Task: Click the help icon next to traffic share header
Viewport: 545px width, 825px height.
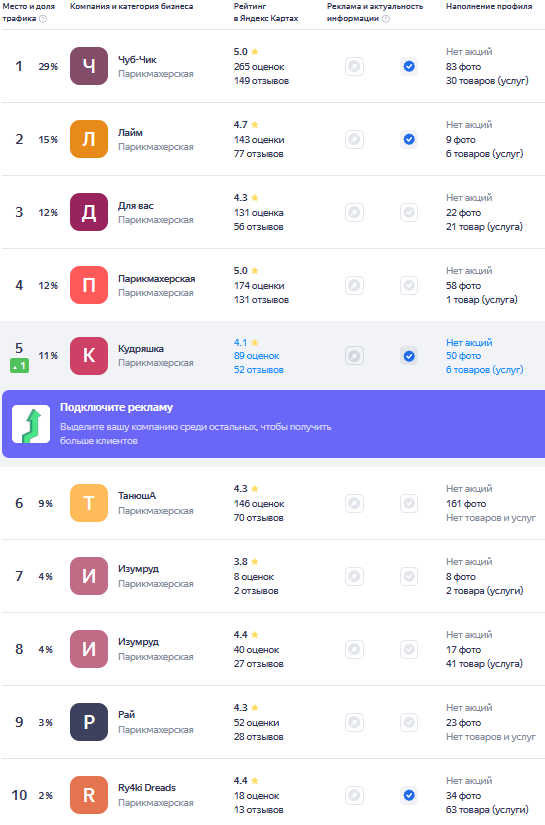Action: (x=43, y=19)
